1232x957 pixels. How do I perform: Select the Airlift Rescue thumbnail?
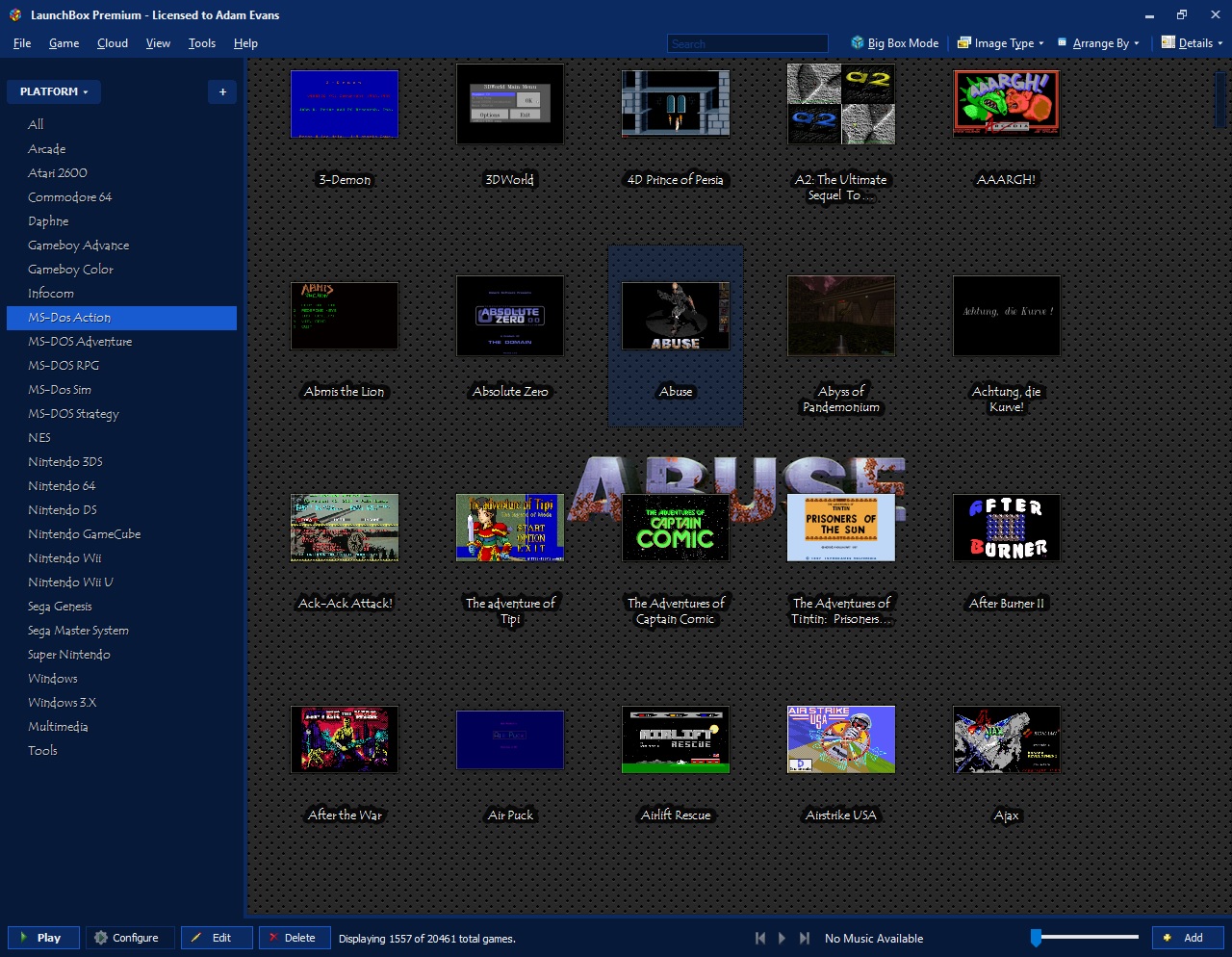tap(676, 739)
